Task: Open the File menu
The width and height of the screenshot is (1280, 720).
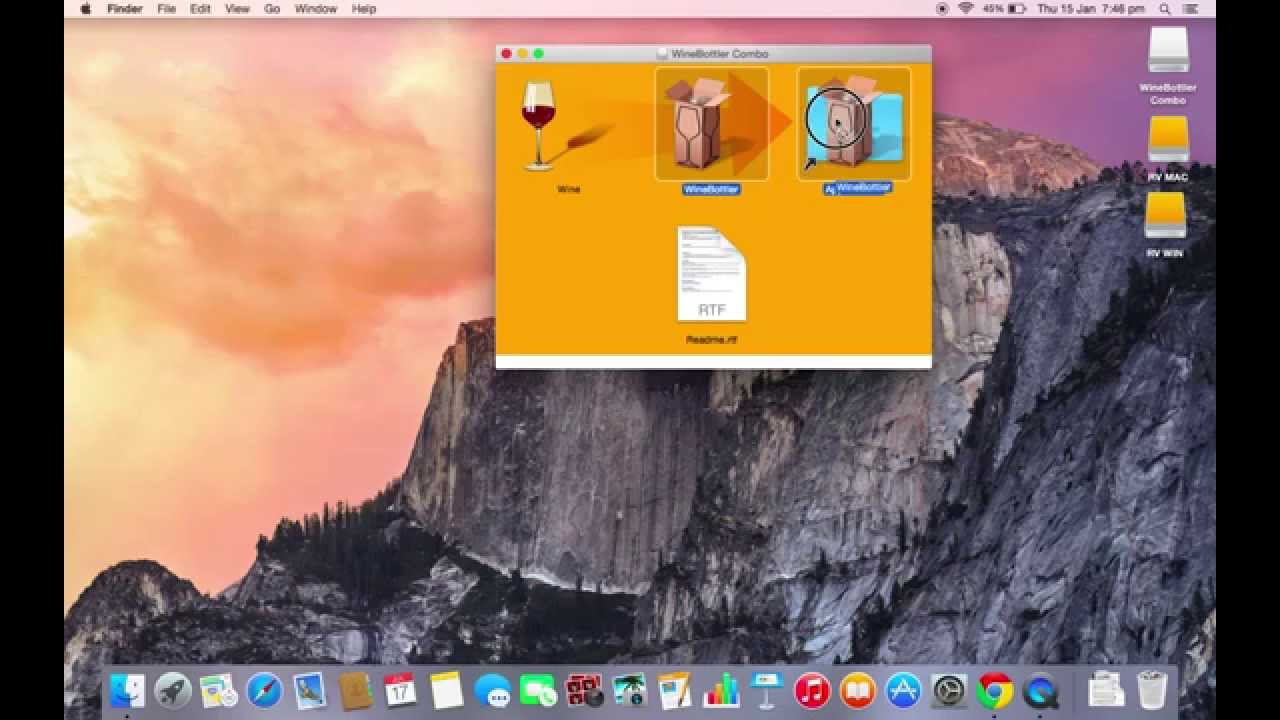Action: (166, 9)
